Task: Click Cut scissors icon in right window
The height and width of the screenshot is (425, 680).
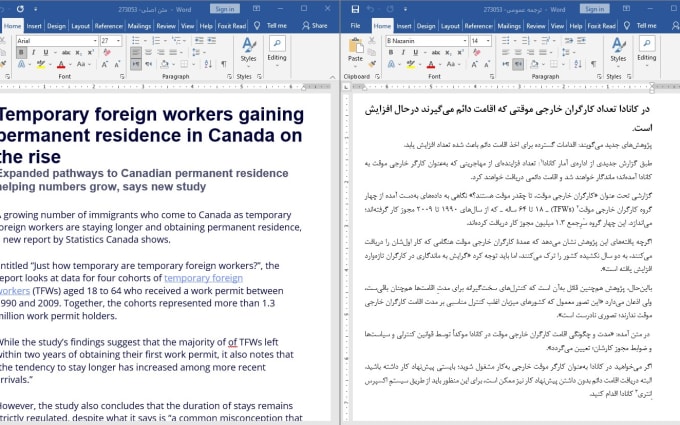Action: coord(372,40)
